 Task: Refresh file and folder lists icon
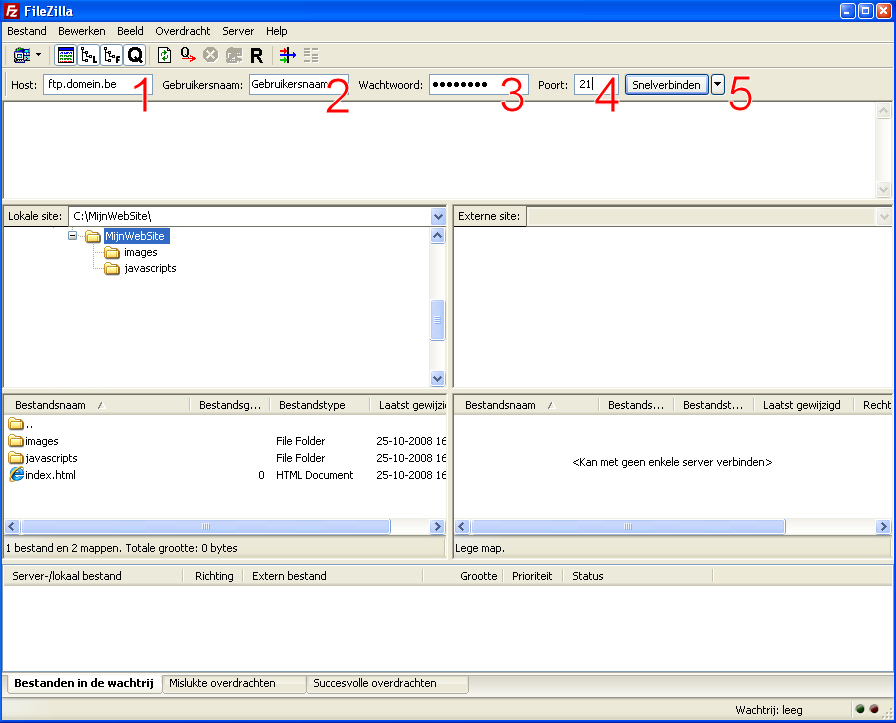(x=165, y=55)
